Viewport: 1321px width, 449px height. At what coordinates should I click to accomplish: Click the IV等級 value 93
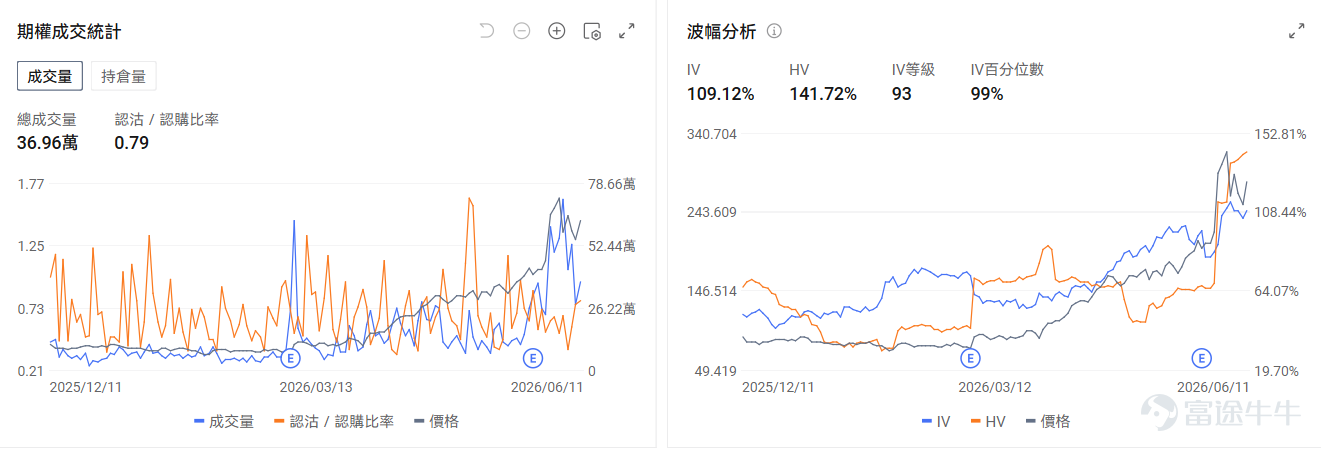[901, 94]
